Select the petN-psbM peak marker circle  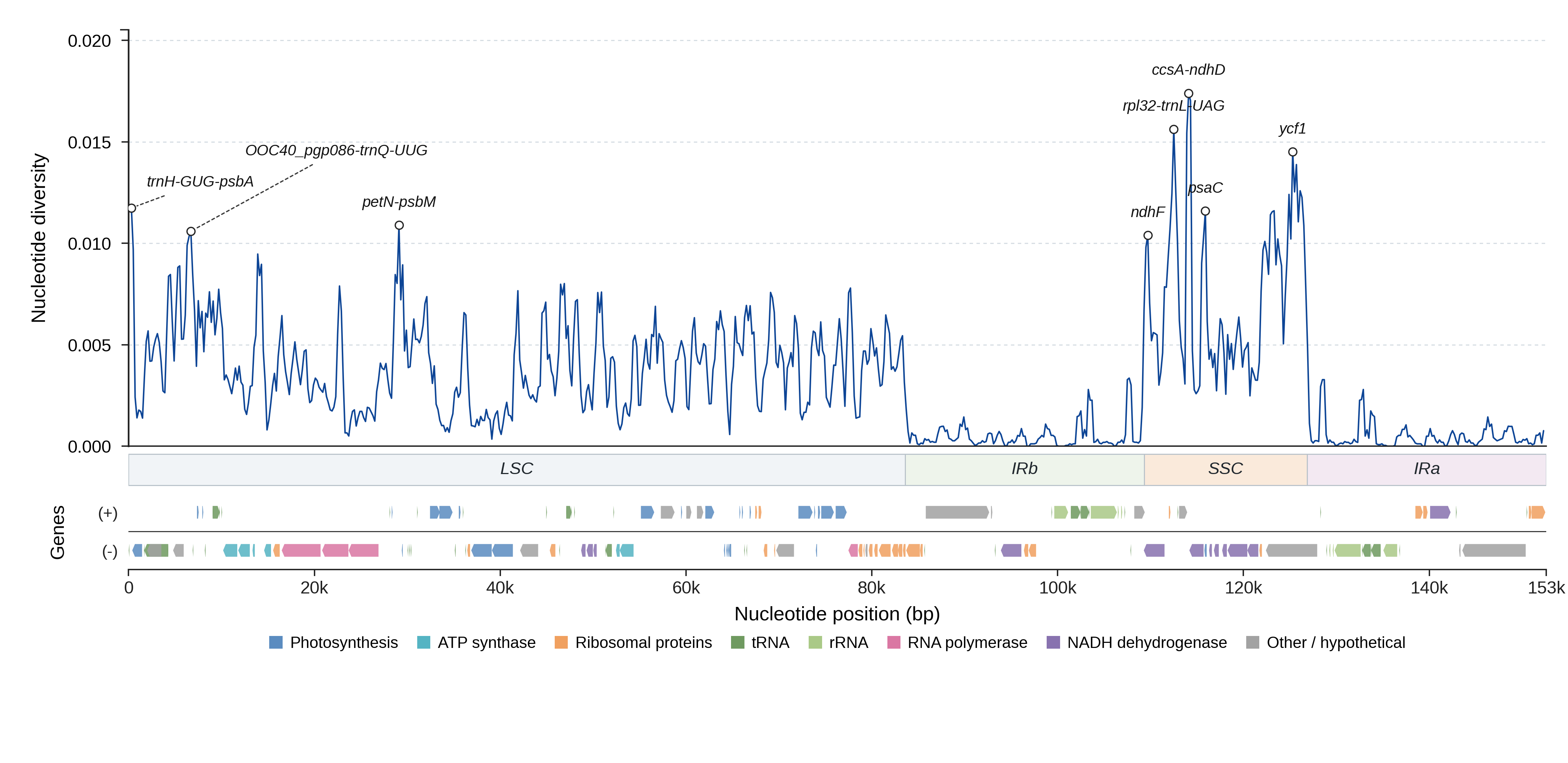399,225
